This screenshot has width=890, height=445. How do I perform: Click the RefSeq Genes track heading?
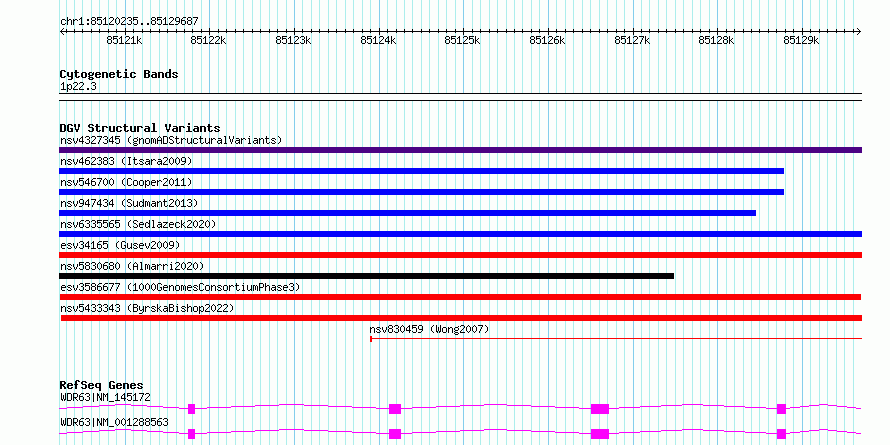tap(102, 385)
